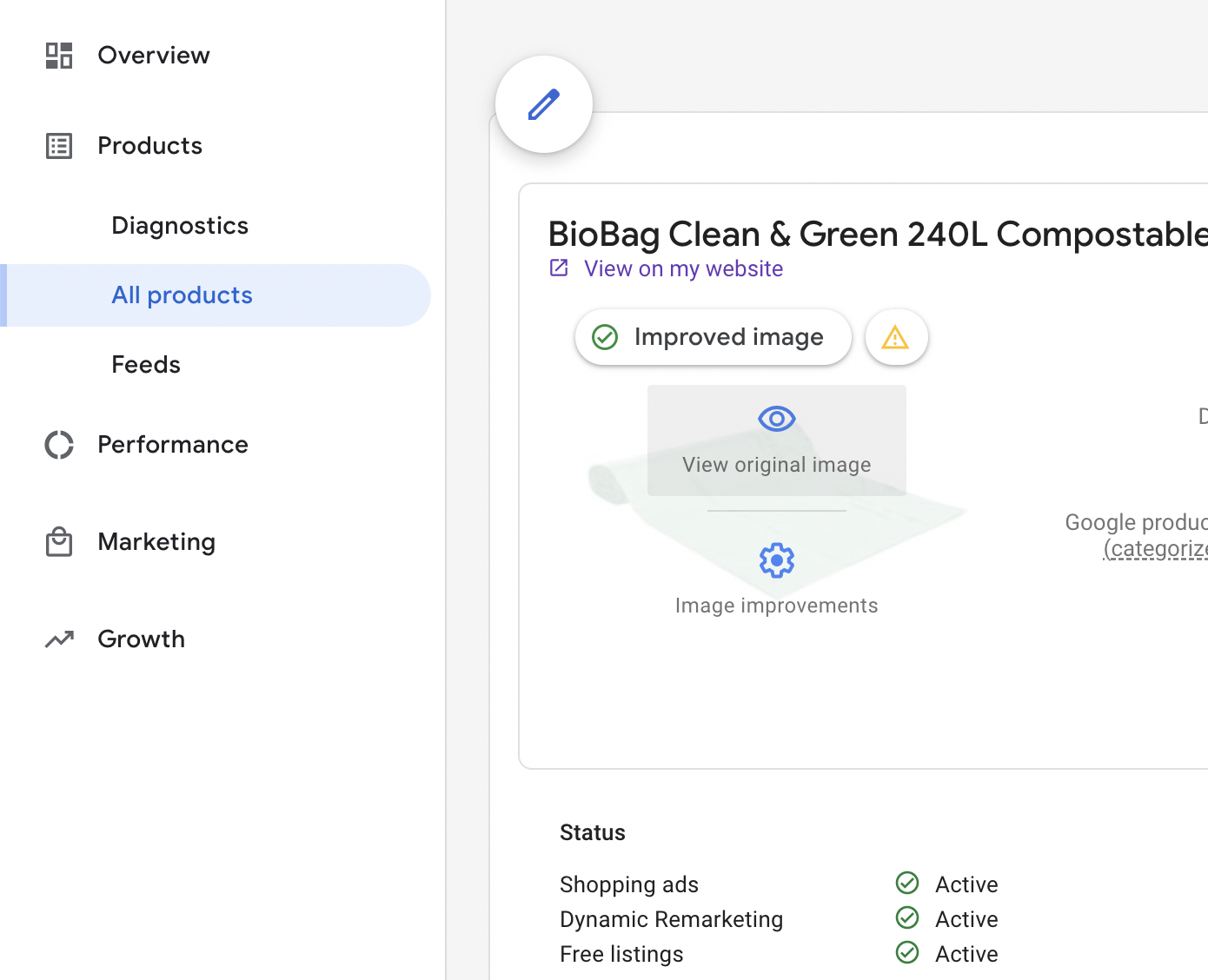1208x980 pixels.
Task: Click the Overview dashboard icon
Action: point(59,56)
